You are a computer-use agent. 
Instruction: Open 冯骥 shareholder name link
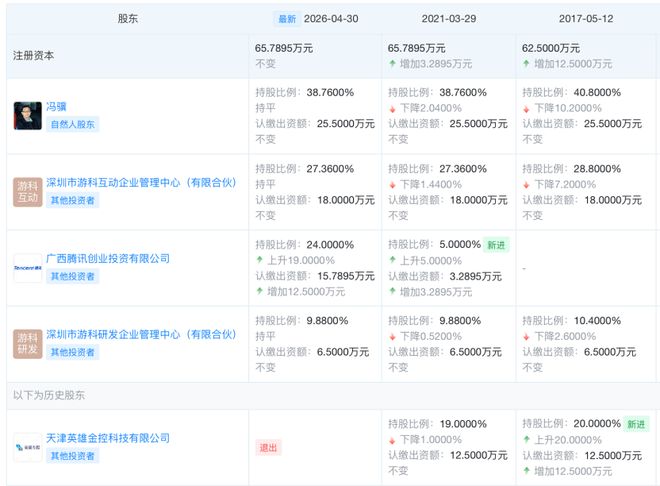56,107
